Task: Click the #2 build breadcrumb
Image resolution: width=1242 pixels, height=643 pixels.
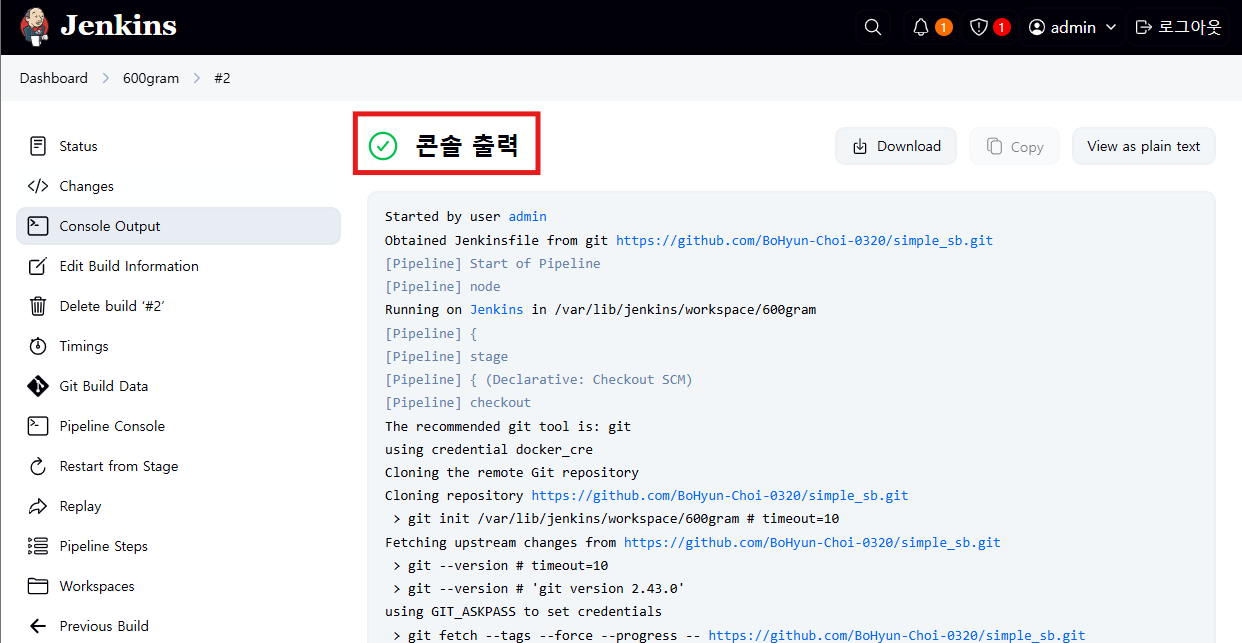Action: point(222,78)
